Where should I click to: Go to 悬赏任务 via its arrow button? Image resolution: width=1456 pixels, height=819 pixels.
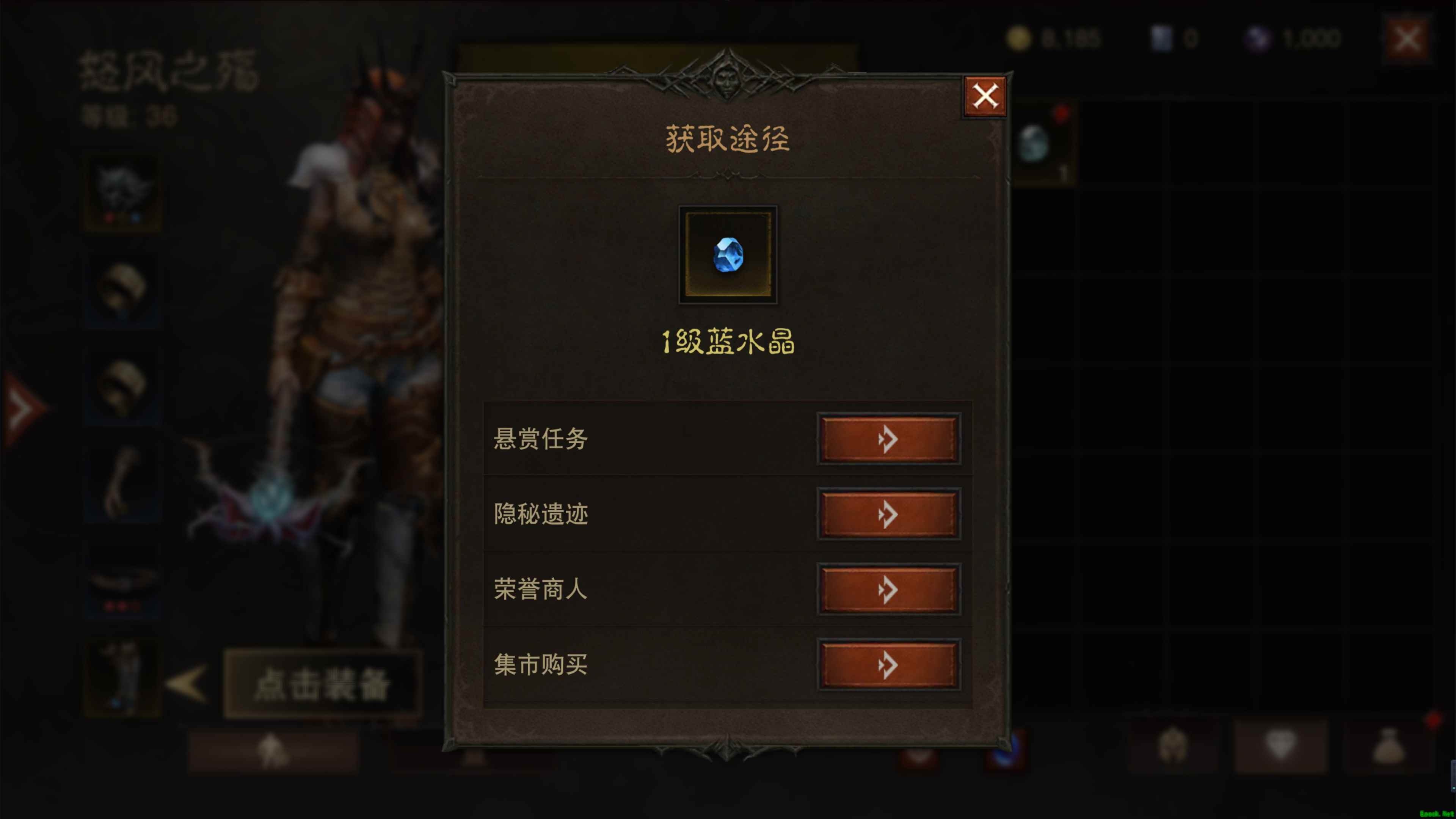[888, 439]
